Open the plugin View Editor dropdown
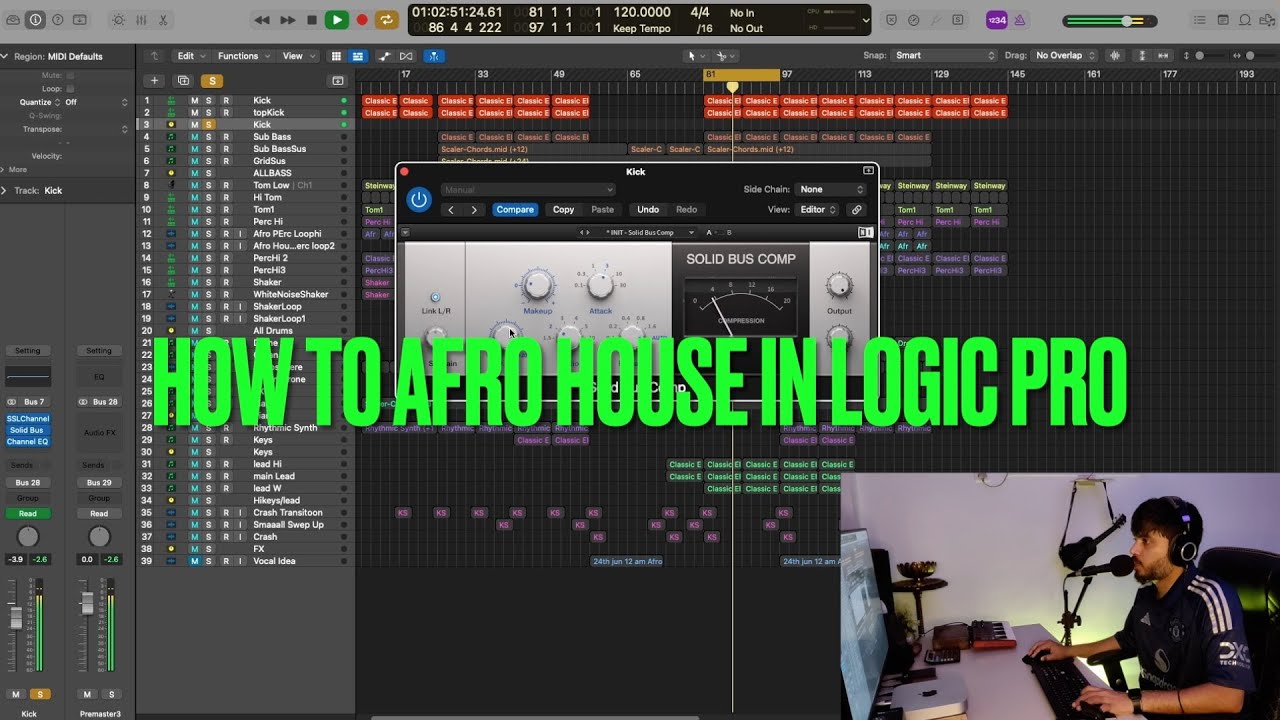 [817, 210]
